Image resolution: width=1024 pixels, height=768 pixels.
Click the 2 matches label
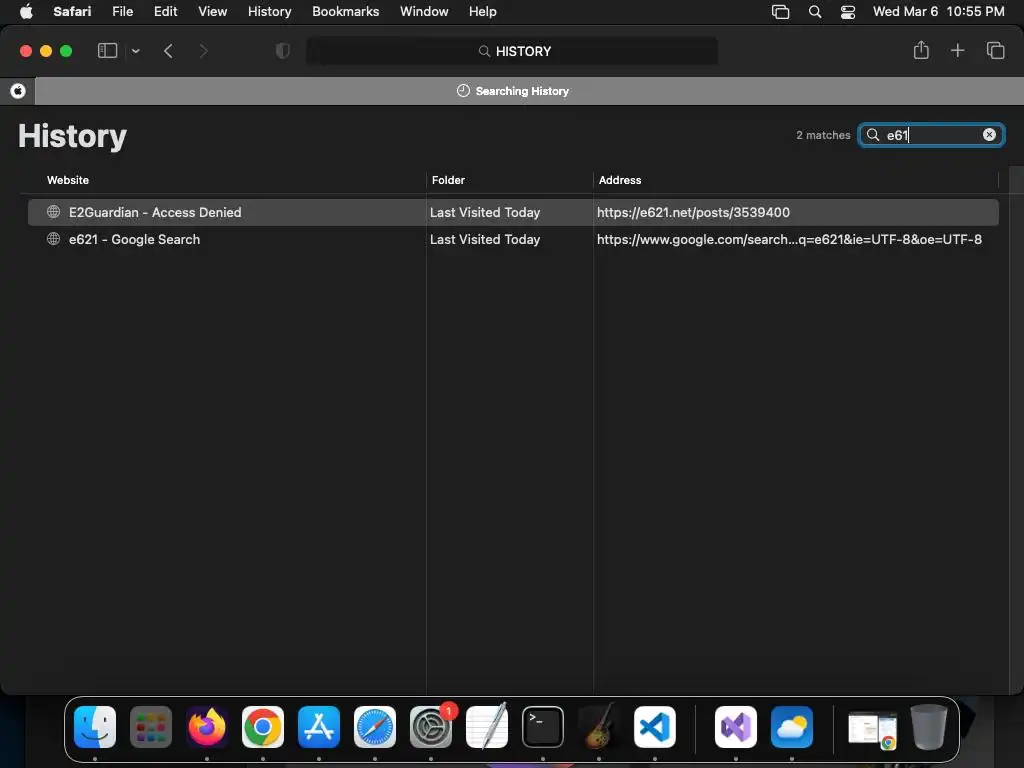[x=823, y=135]
